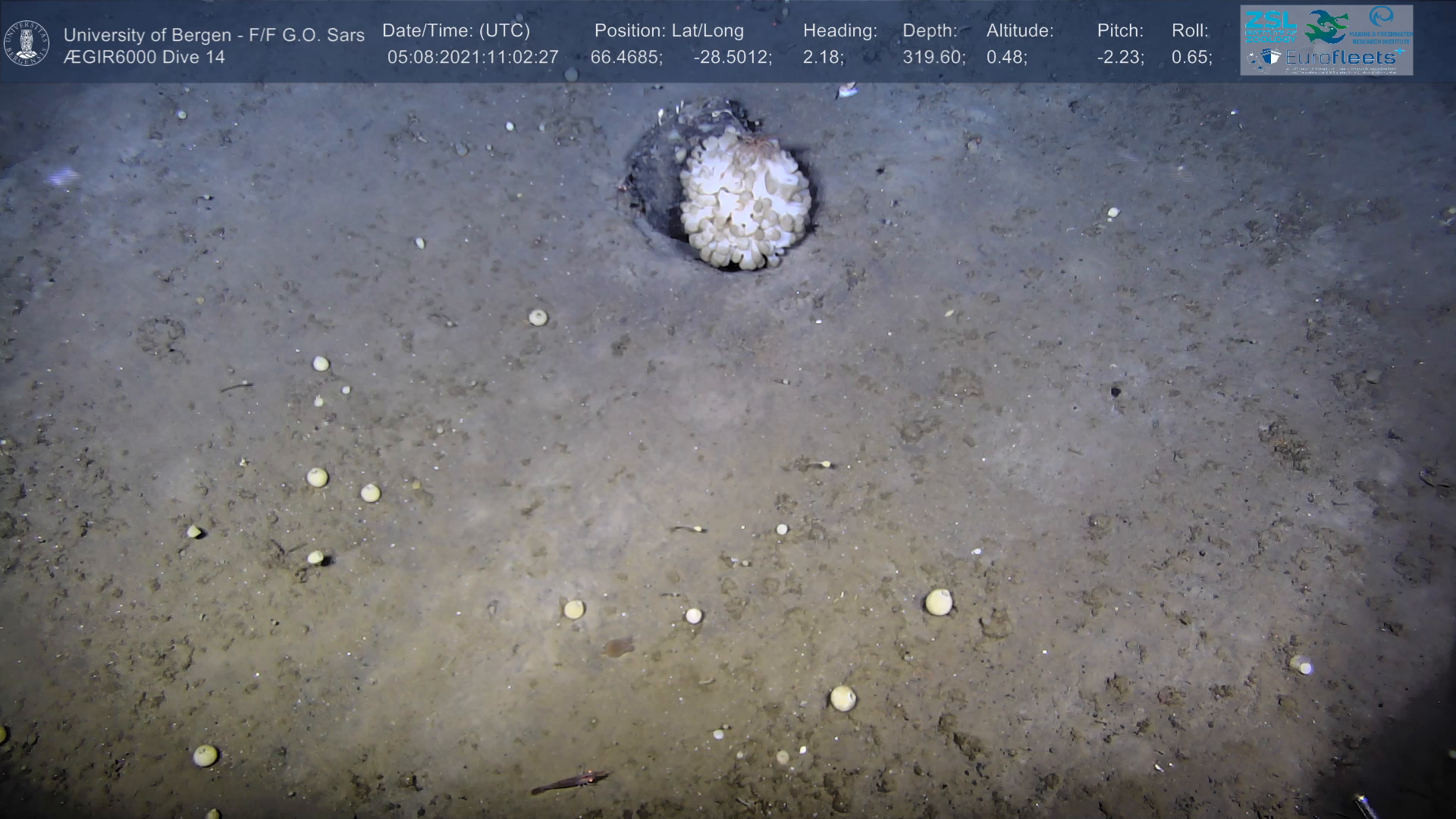This screenshot has height=819, width=1456.
Task: Click the University of Bergen - F/F G.O. Sars title
Action: pos(214,35)
